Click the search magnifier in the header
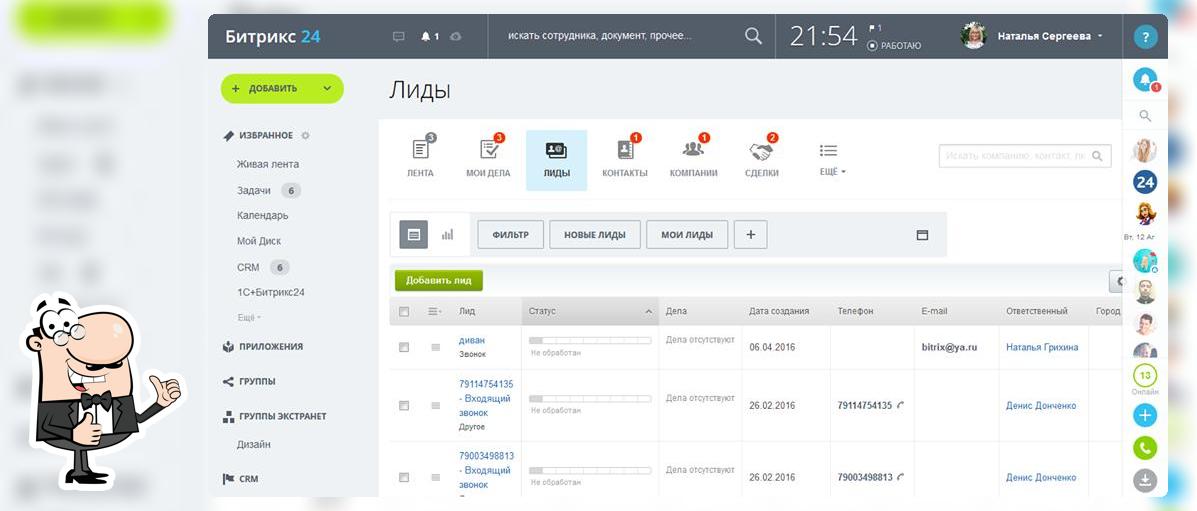 (x=753, y=36)
